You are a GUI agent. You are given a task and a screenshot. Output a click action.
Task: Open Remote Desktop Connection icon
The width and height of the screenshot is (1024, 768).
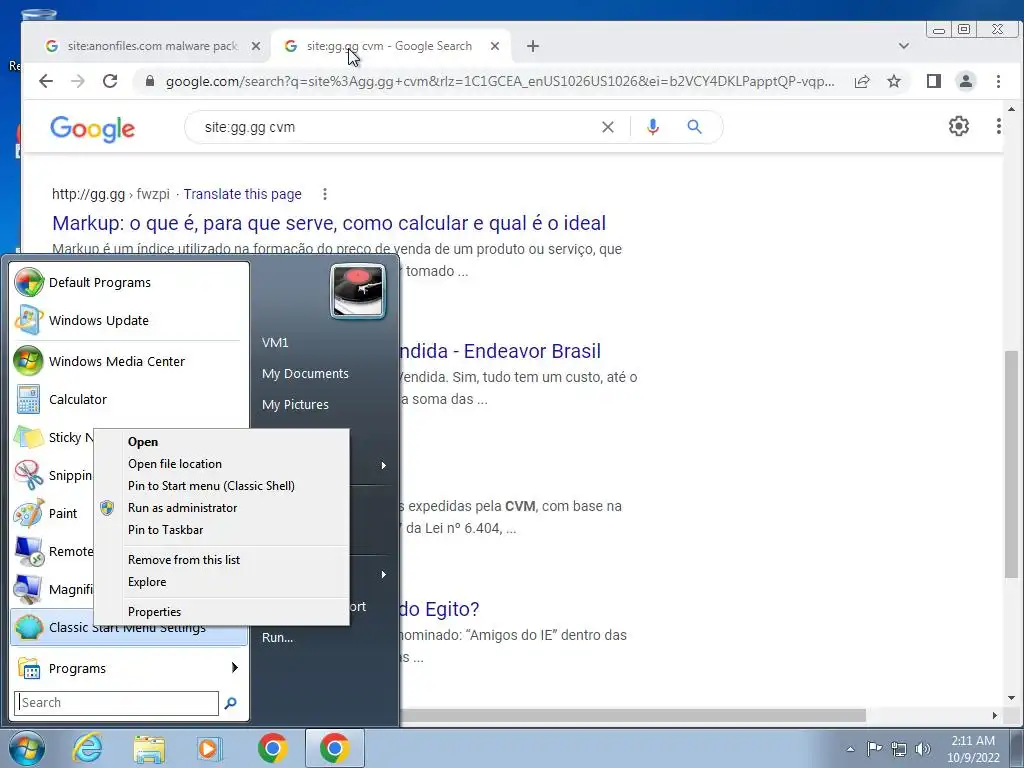pyautogui.click(x=28, y=551)
